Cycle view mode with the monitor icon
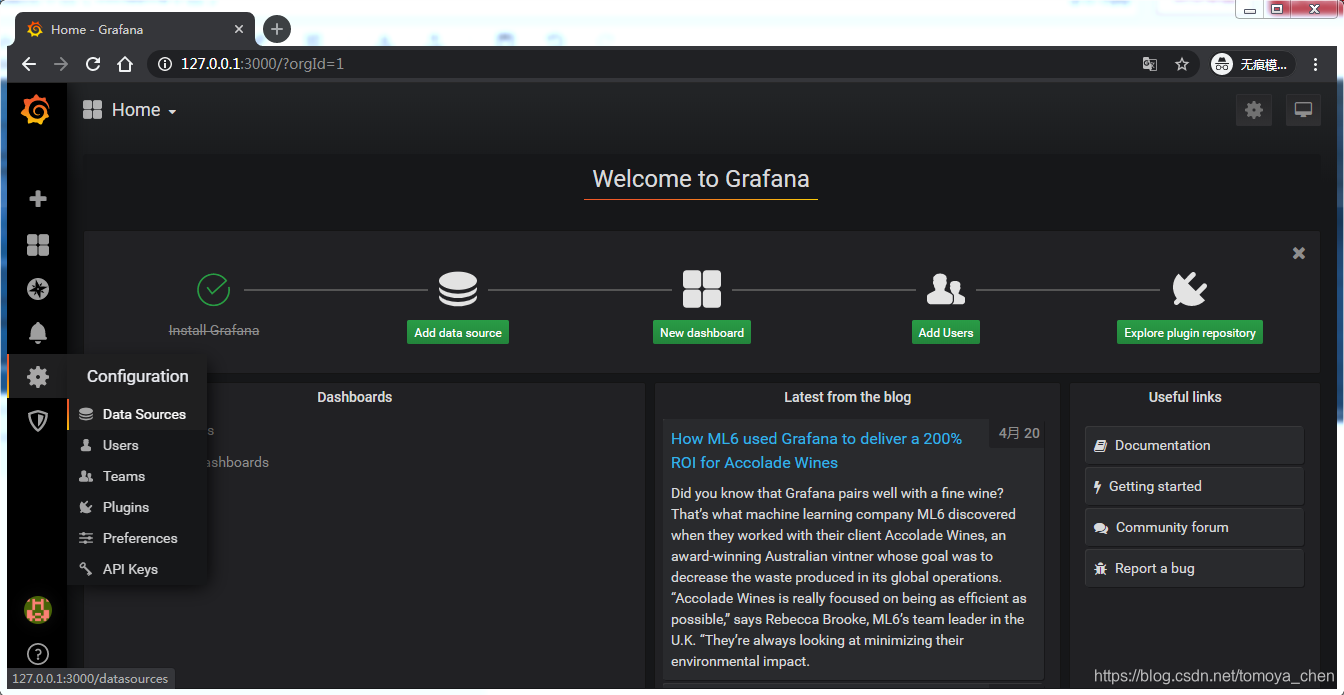Viewport: 1344px width, 695px height. (x=1303, y=110)
